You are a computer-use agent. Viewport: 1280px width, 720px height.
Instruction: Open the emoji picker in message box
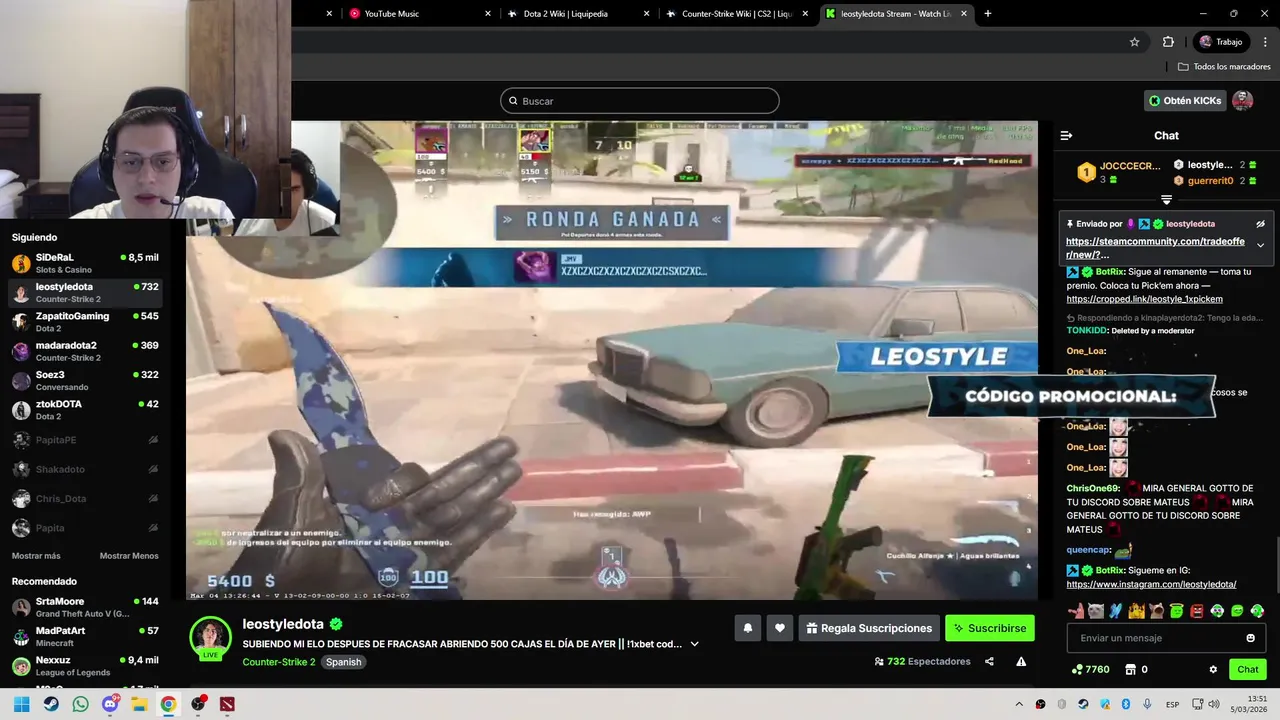1250,638
